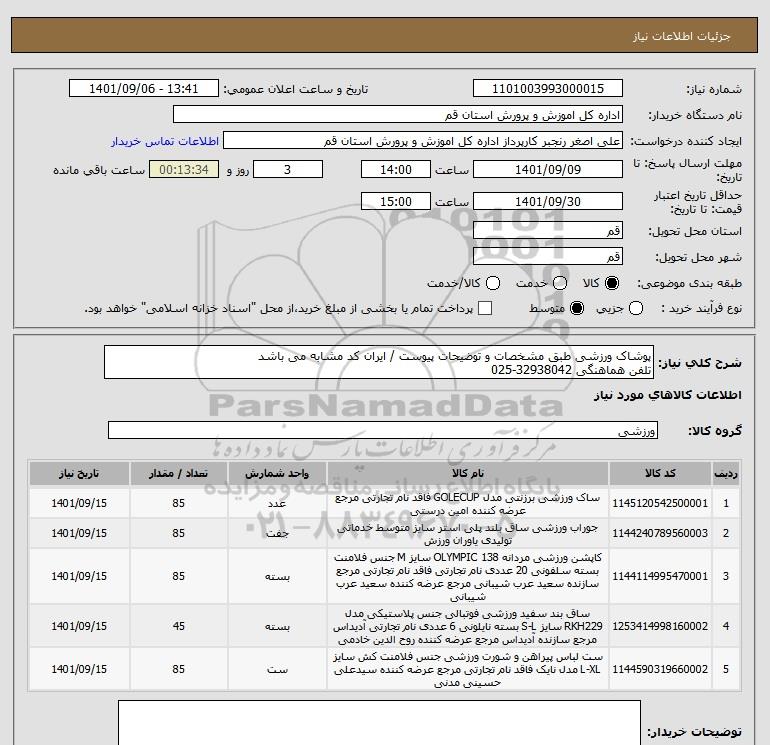Click the need number field 1101003993000015
This screenshot has width=770, height=745.
click(x=548, y=89)
